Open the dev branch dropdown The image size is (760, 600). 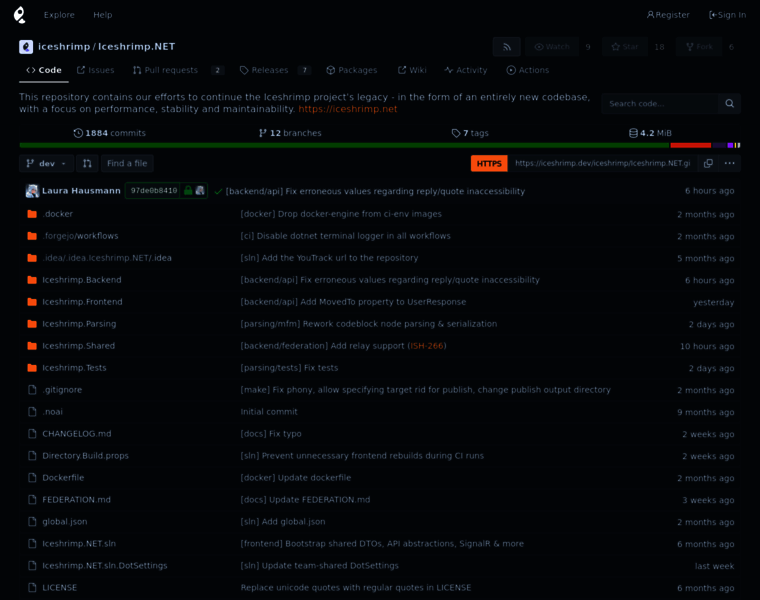pyautogui.click(x=47, y=163)
